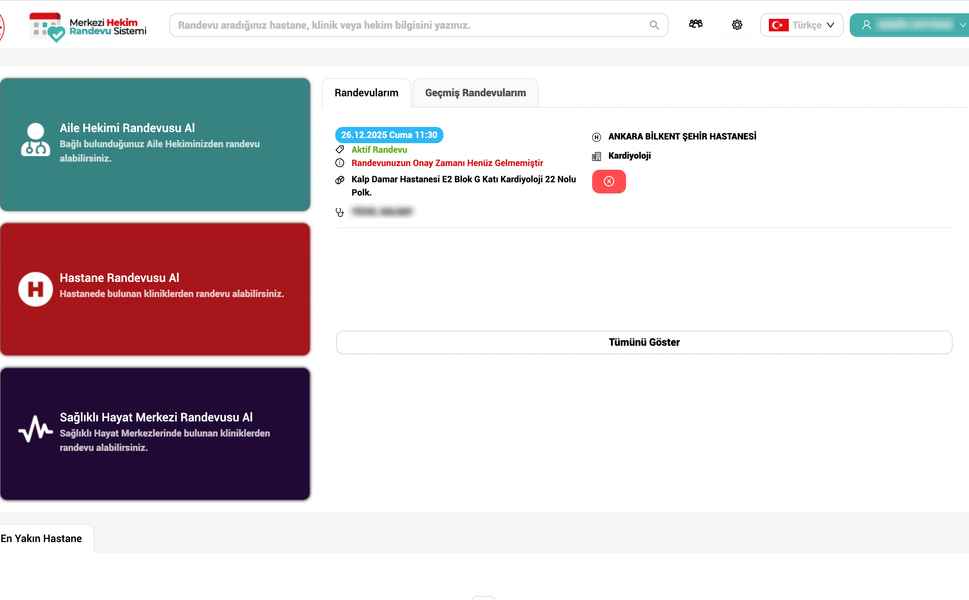The image size is (969, 600).
Task: Click the Turkish flag icon
Action: (x=778, y=25)
